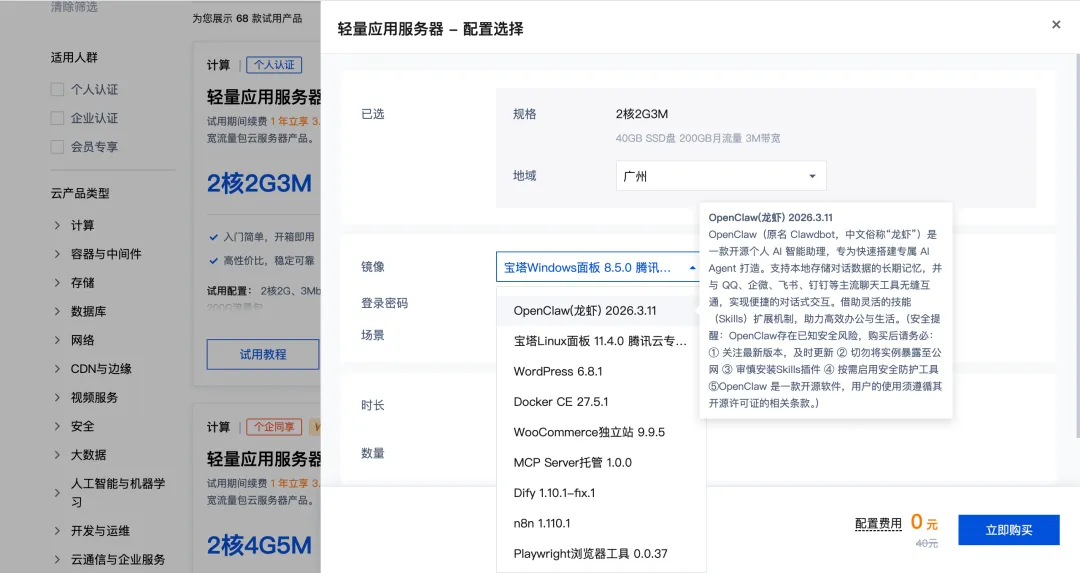Expand the 大数据 category
Image resolution: width=1080 pixels, height=573 pixels.
tap(58, 455)
